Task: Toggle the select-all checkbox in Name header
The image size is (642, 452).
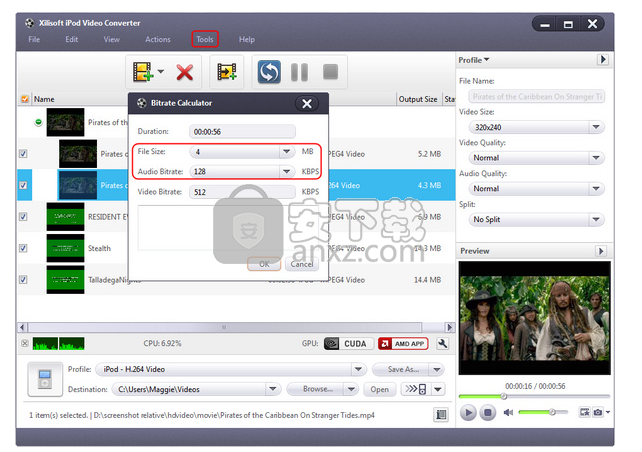Action: 25,99
